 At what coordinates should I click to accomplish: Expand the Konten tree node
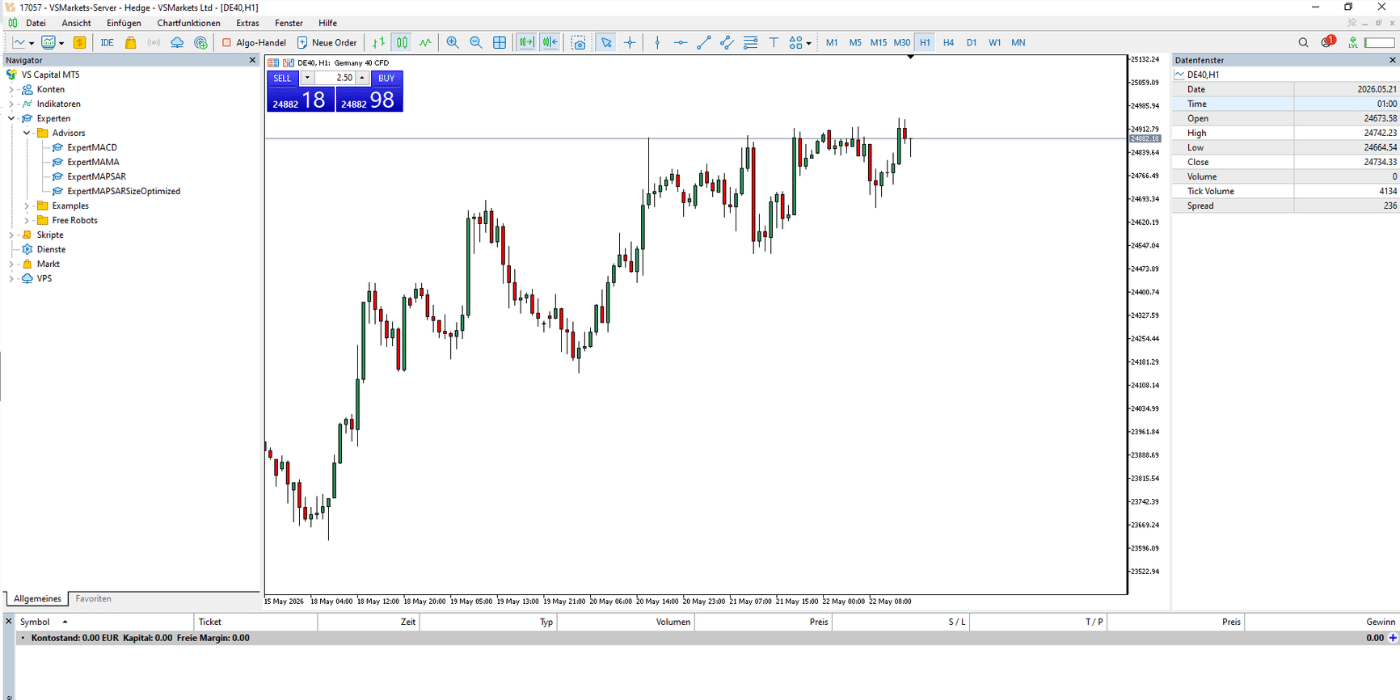12,89
